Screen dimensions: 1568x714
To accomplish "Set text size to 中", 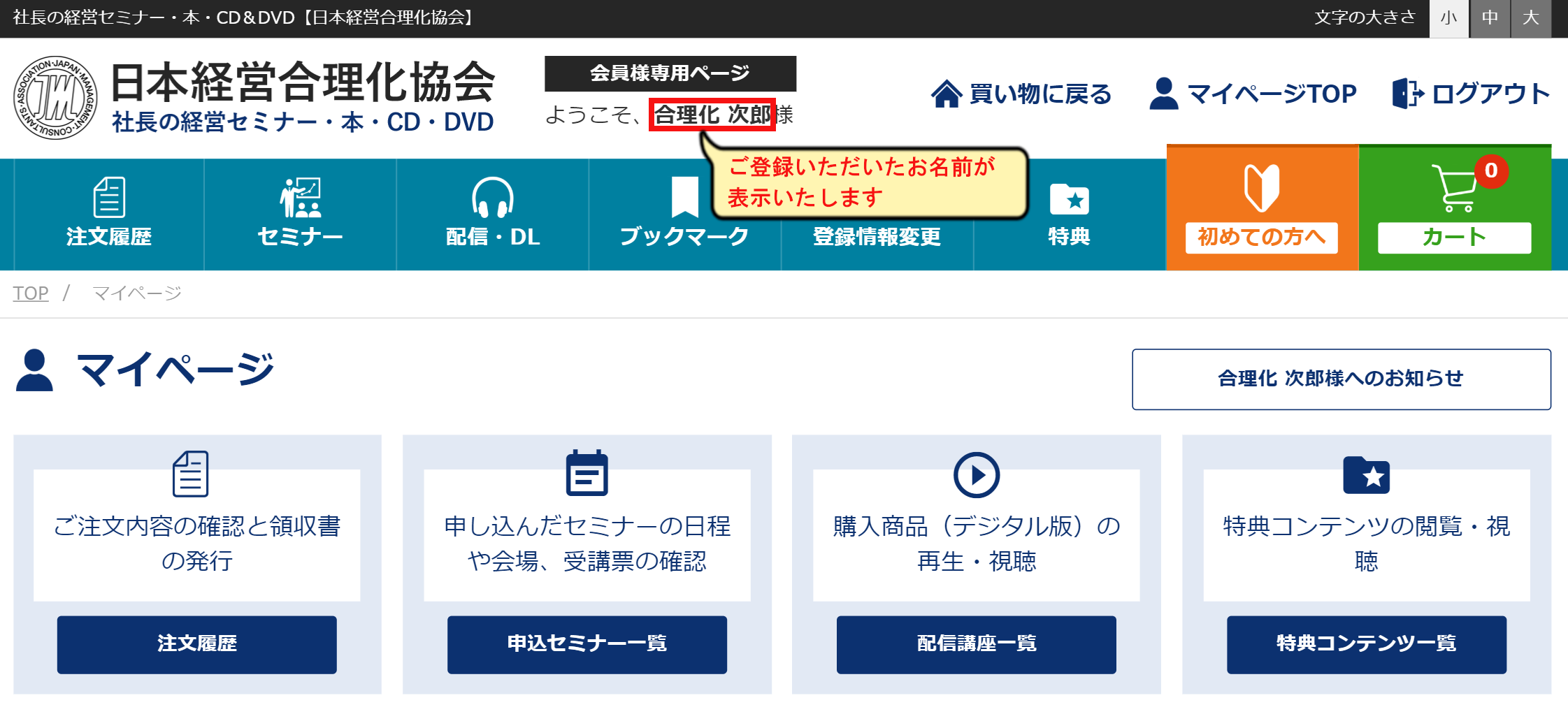I will click(1490, 17).
